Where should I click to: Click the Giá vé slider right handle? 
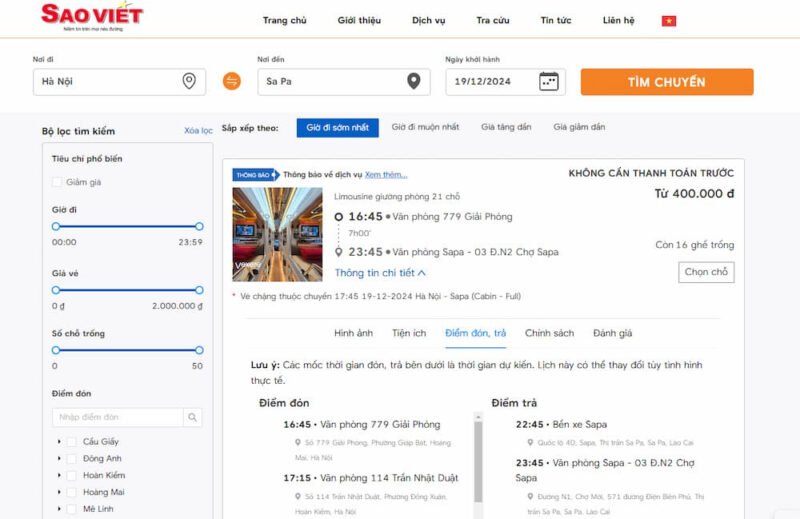coord(199,290)
